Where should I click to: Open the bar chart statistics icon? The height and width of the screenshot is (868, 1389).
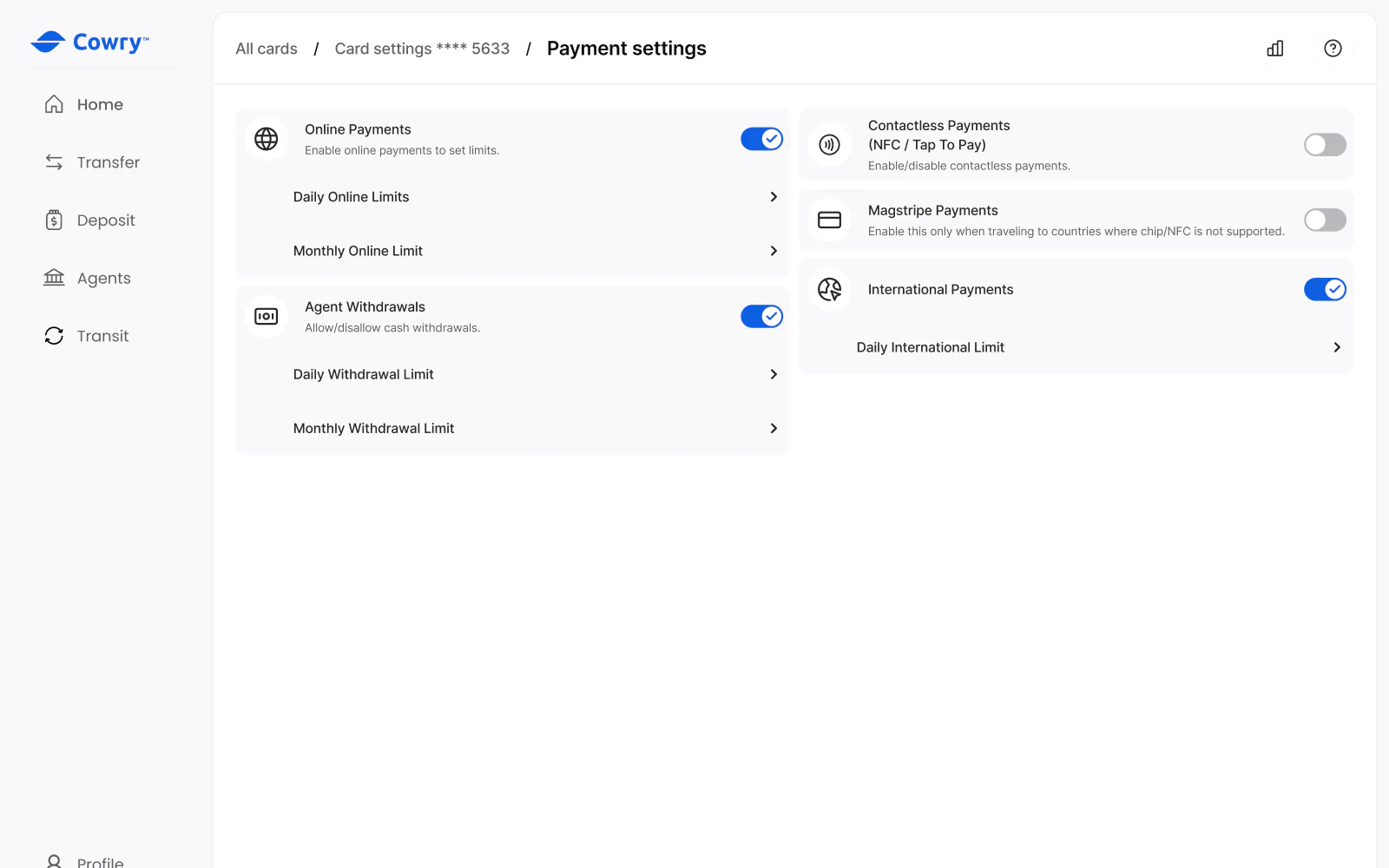coord(1275,49)
